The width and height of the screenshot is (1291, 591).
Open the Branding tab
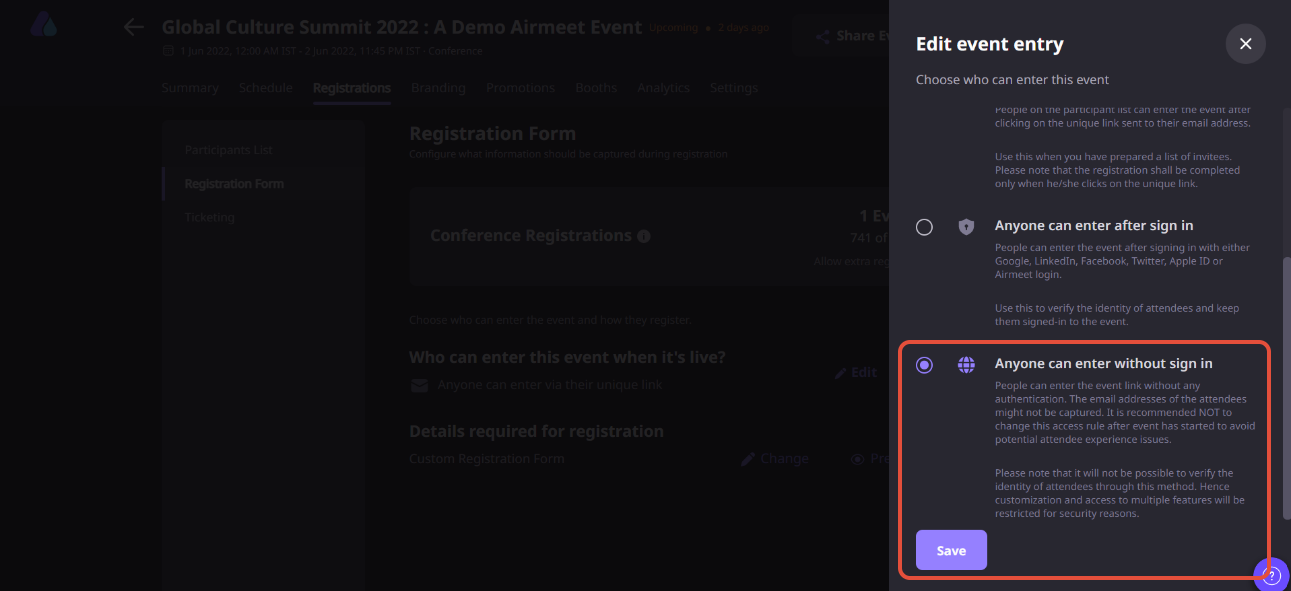pos(438,88)
